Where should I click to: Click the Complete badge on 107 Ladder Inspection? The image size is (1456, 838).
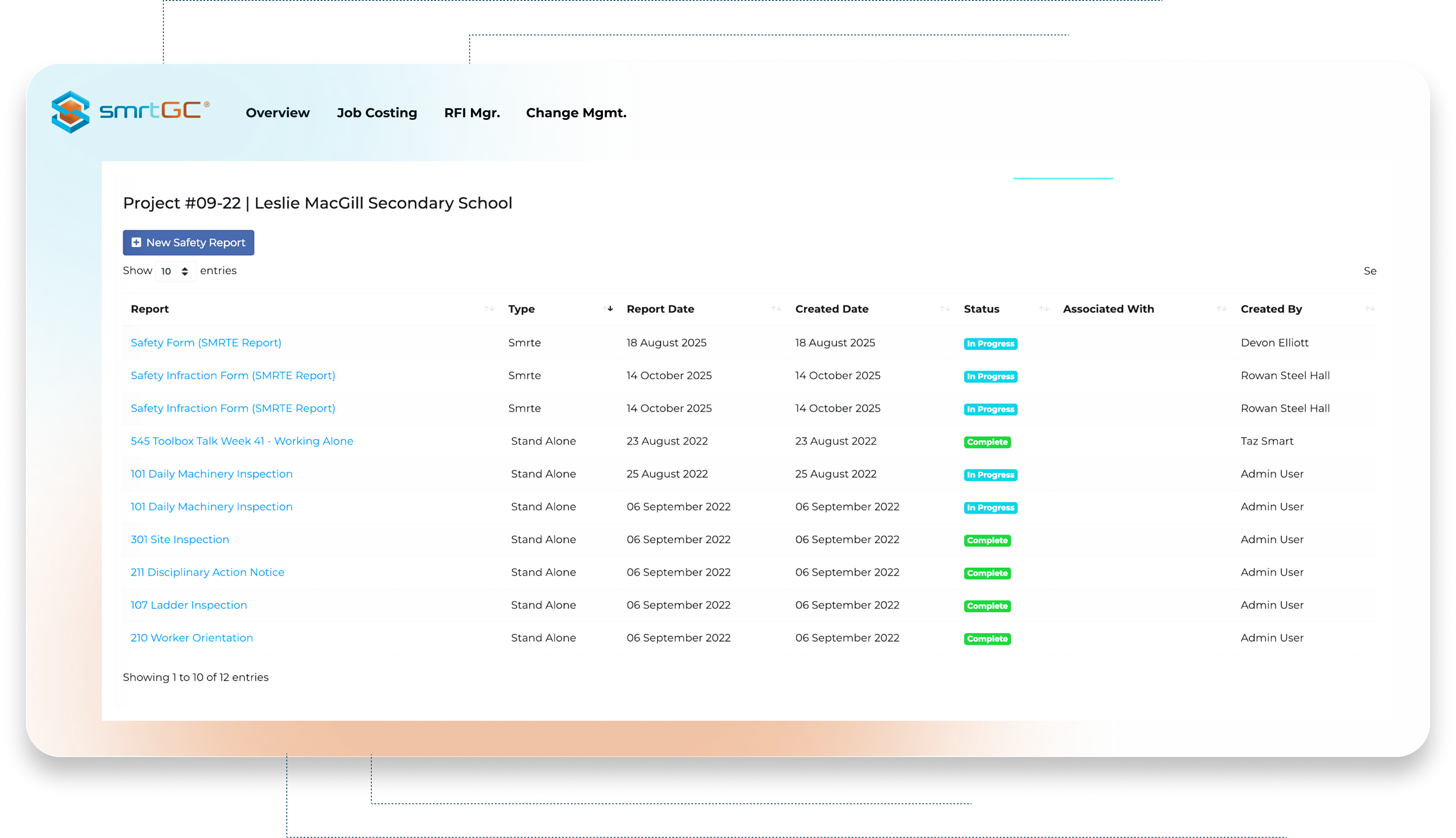[x=987, y=606]
